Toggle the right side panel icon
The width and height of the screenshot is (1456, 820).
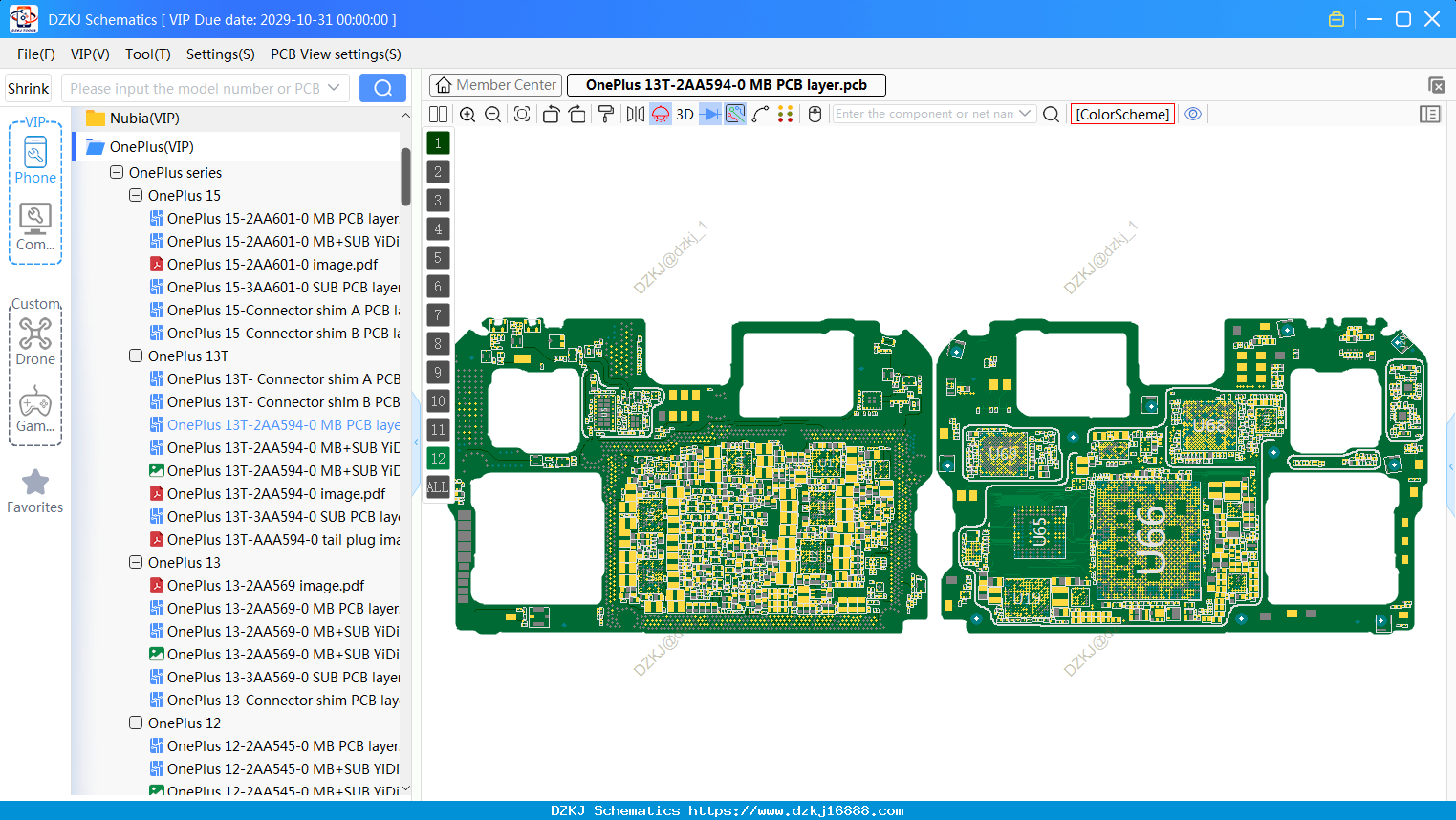(1430, 114)
